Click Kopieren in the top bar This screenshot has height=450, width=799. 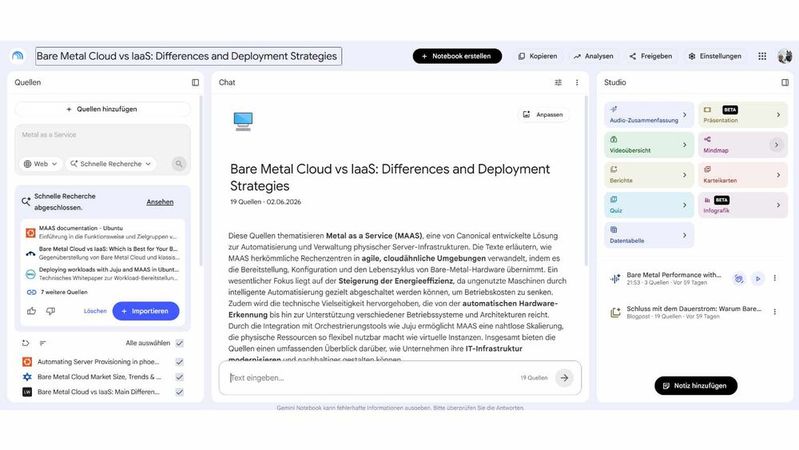click(538, 56)
